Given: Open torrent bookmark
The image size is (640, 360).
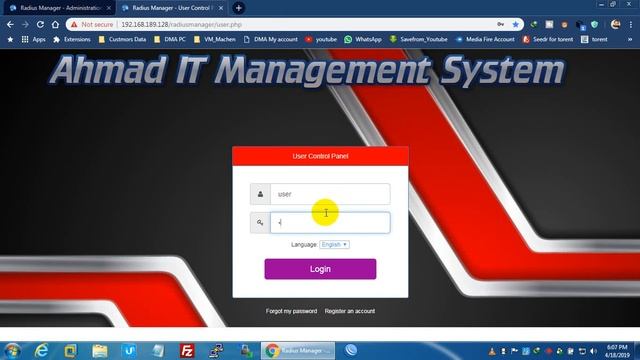Looking at the screenshot, I should pyautogui.click(x=594, y=39).
